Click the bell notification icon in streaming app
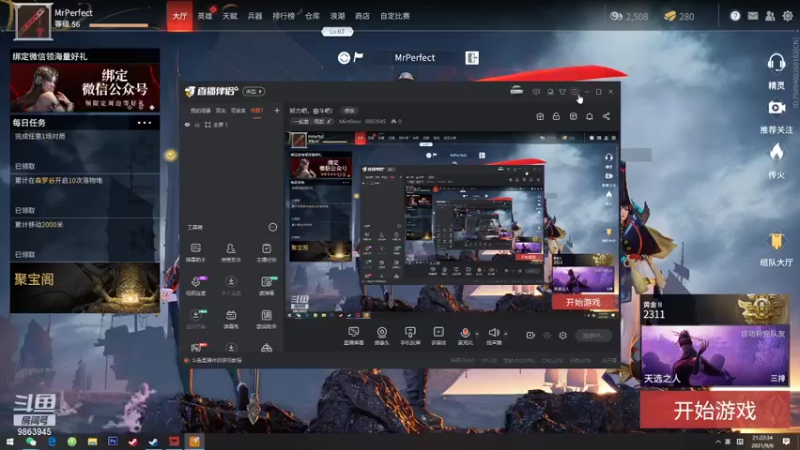Viewport: 800px width, 450px height. pyautogui.click(x=589, y=116)
